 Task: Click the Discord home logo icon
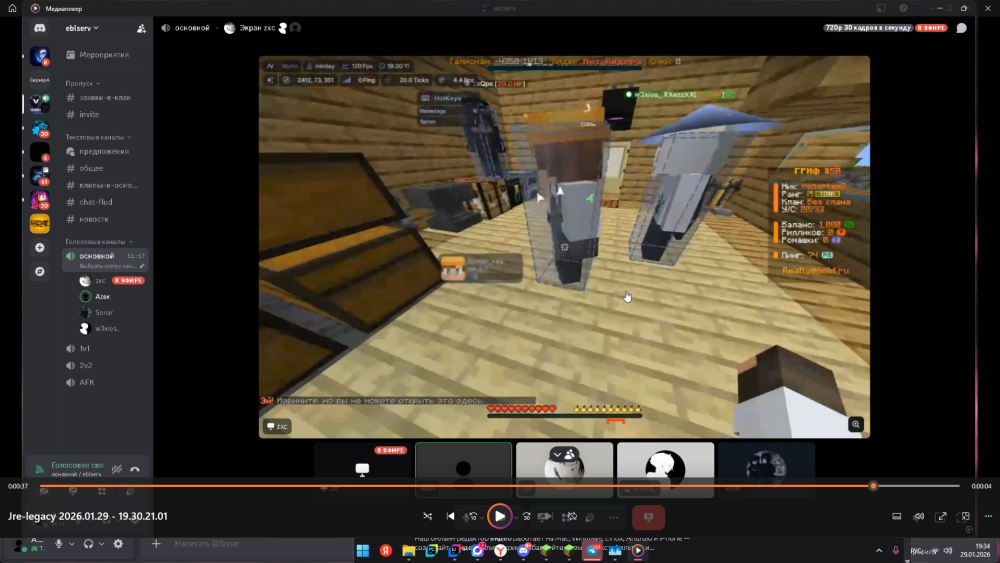point(40,28)
